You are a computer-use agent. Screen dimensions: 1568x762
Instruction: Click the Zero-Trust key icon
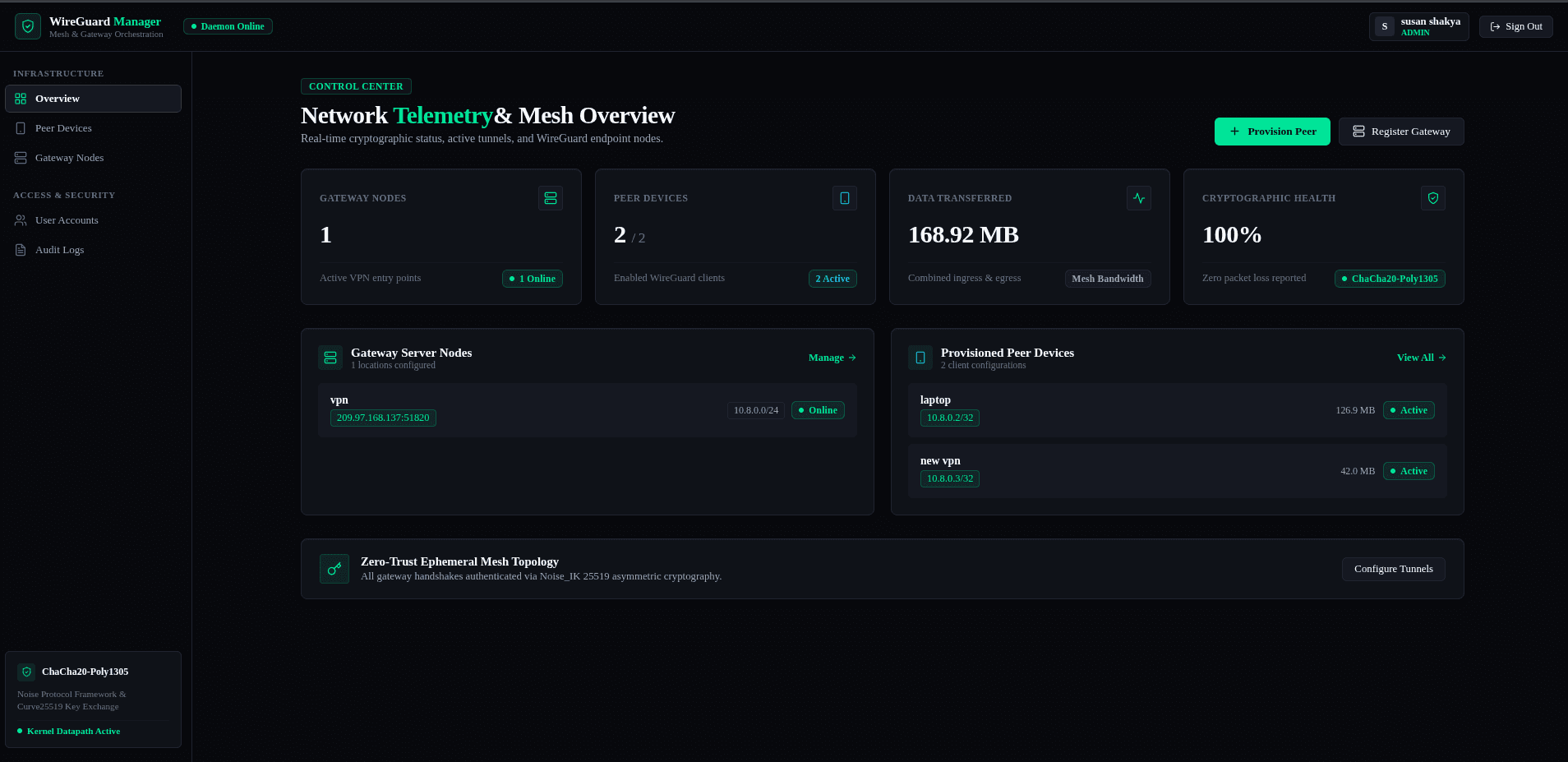(x=334, y=569)
